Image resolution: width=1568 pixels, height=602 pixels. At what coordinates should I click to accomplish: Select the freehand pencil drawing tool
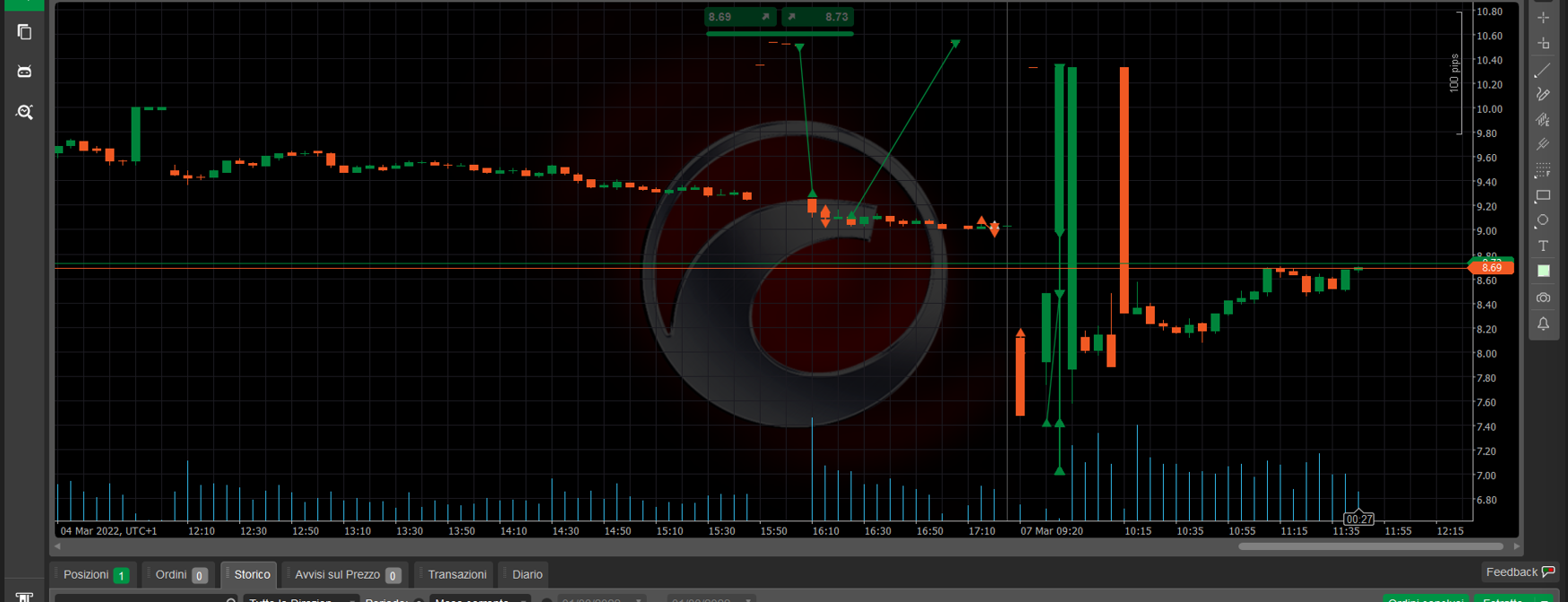click(1543, 94)
